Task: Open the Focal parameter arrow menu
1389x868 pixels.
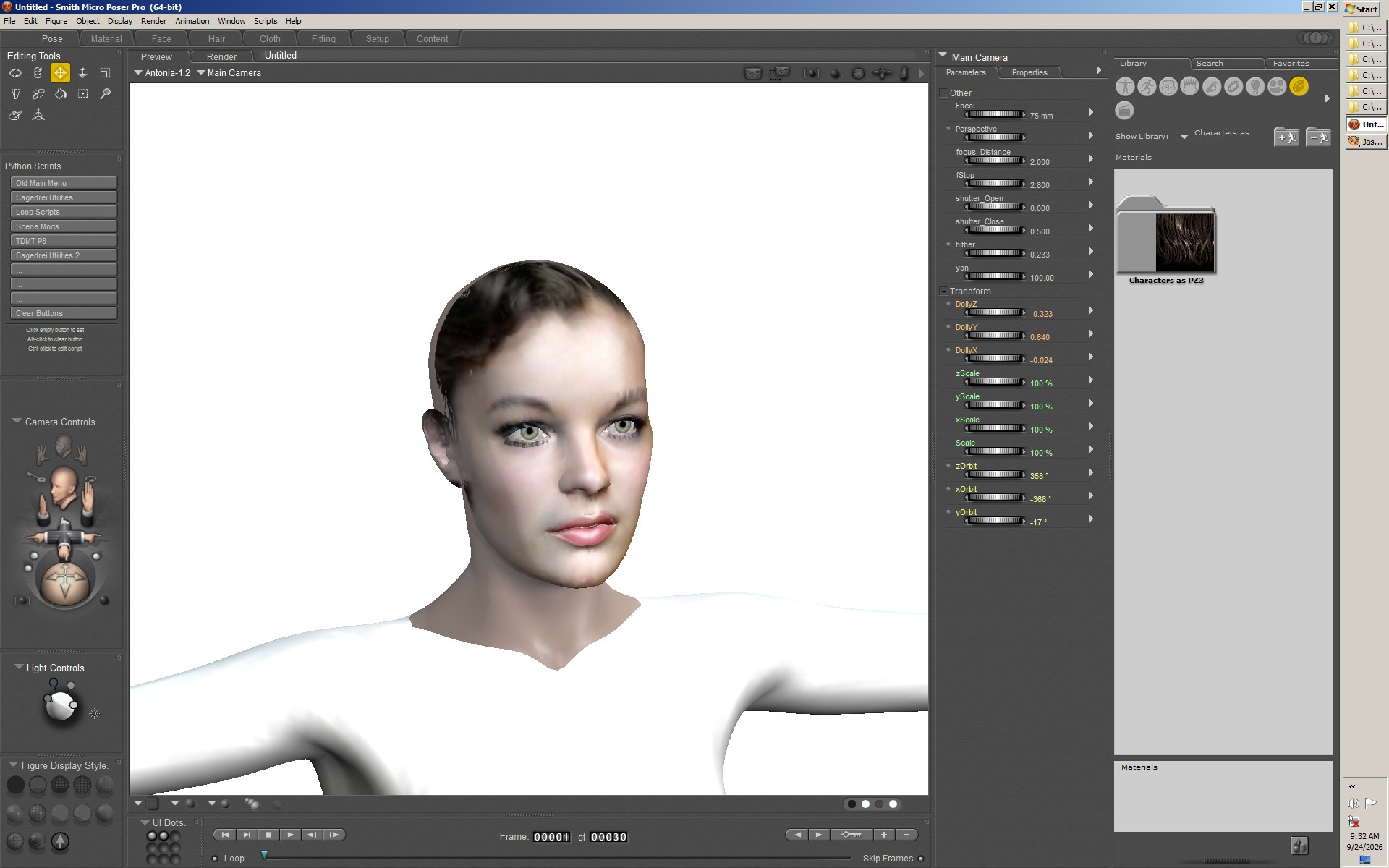Action: point(1091,112)
